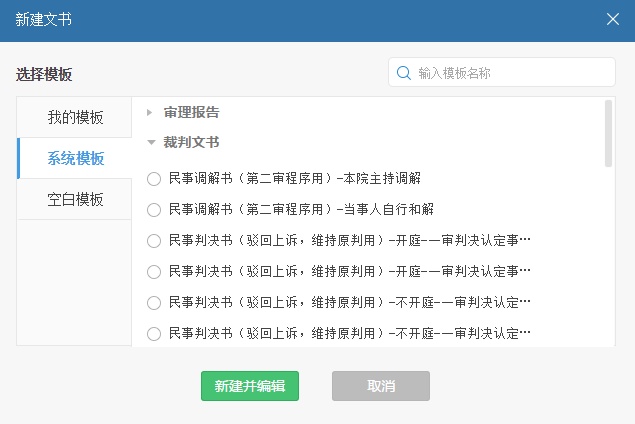Close the 新建文书 dialog

click(x=613, y=19)
